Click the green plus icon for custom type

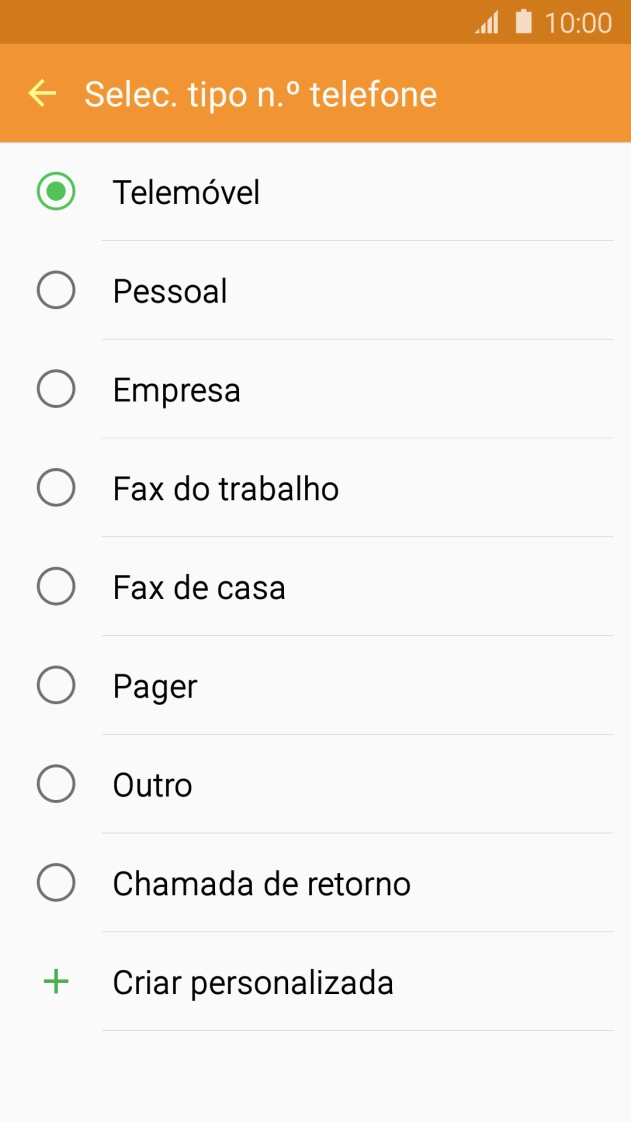[x=55, y=982]
